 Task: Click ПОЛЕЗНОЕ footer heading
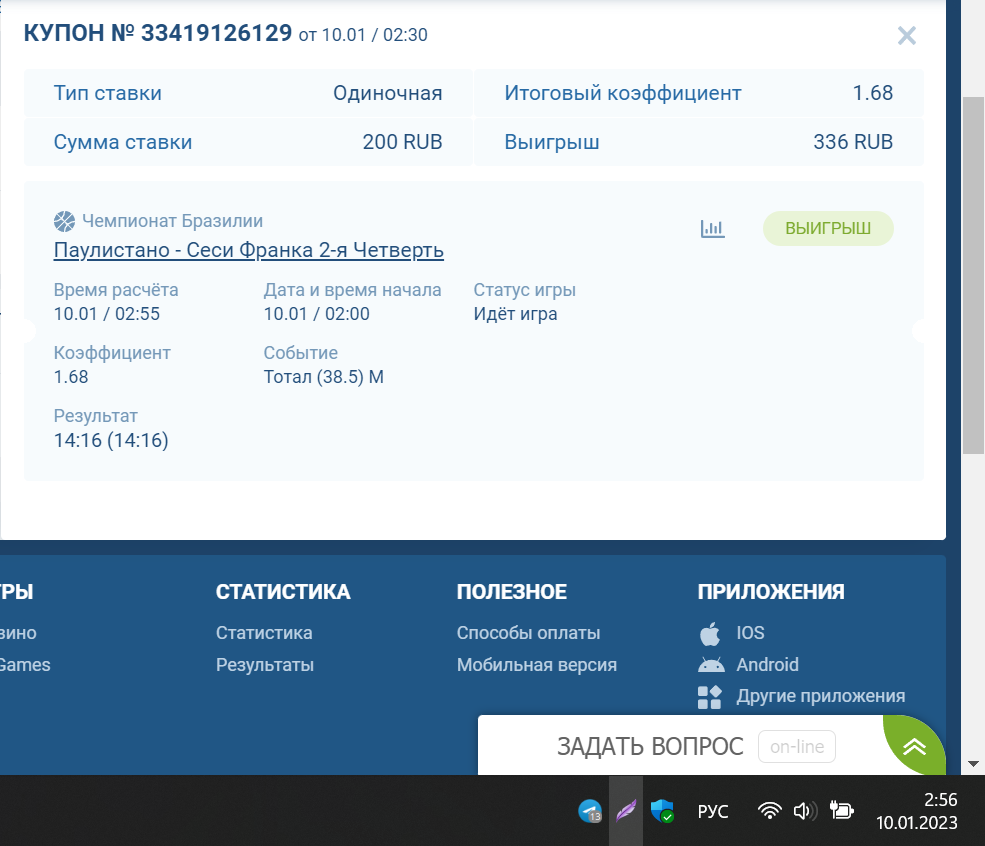pyautogui.click(x=511, y=592)
